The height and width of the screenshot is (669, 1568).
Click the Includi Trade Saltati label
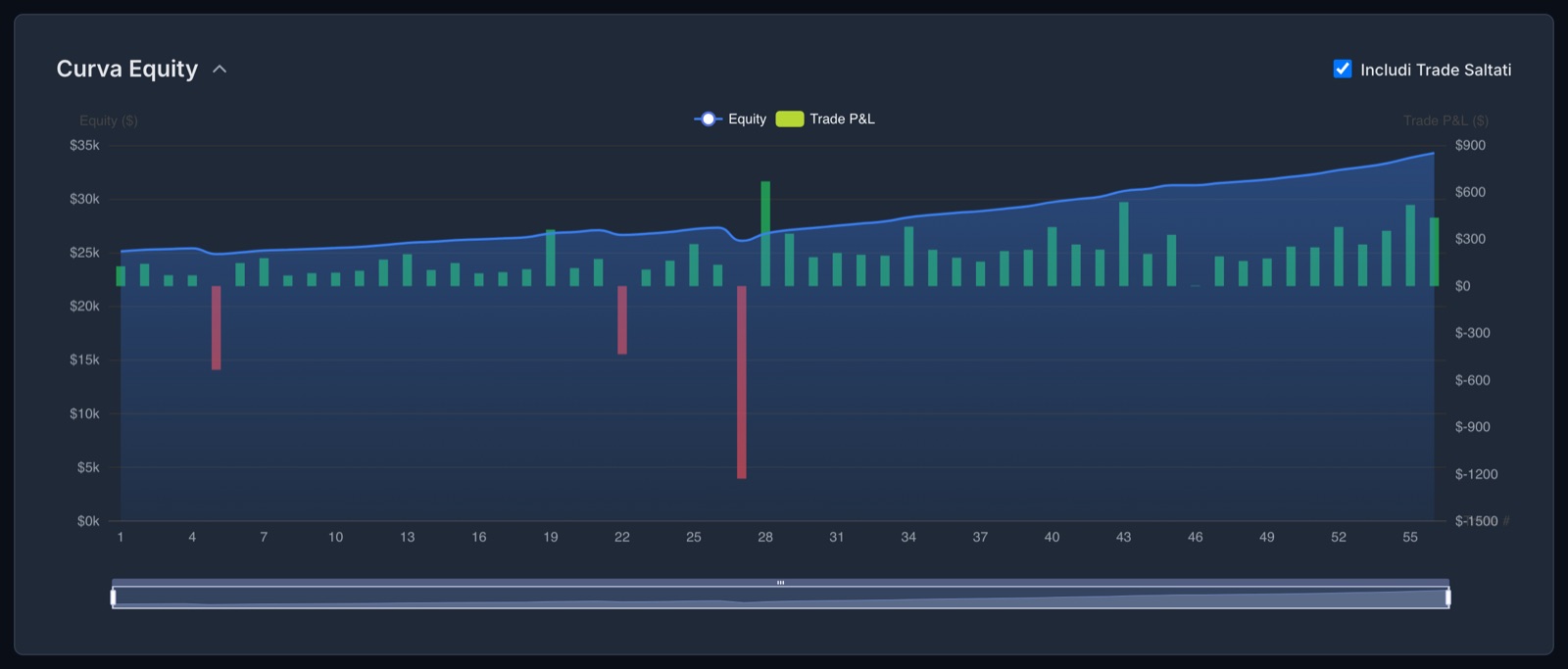pyautogui.click(x=1436, y=70)
